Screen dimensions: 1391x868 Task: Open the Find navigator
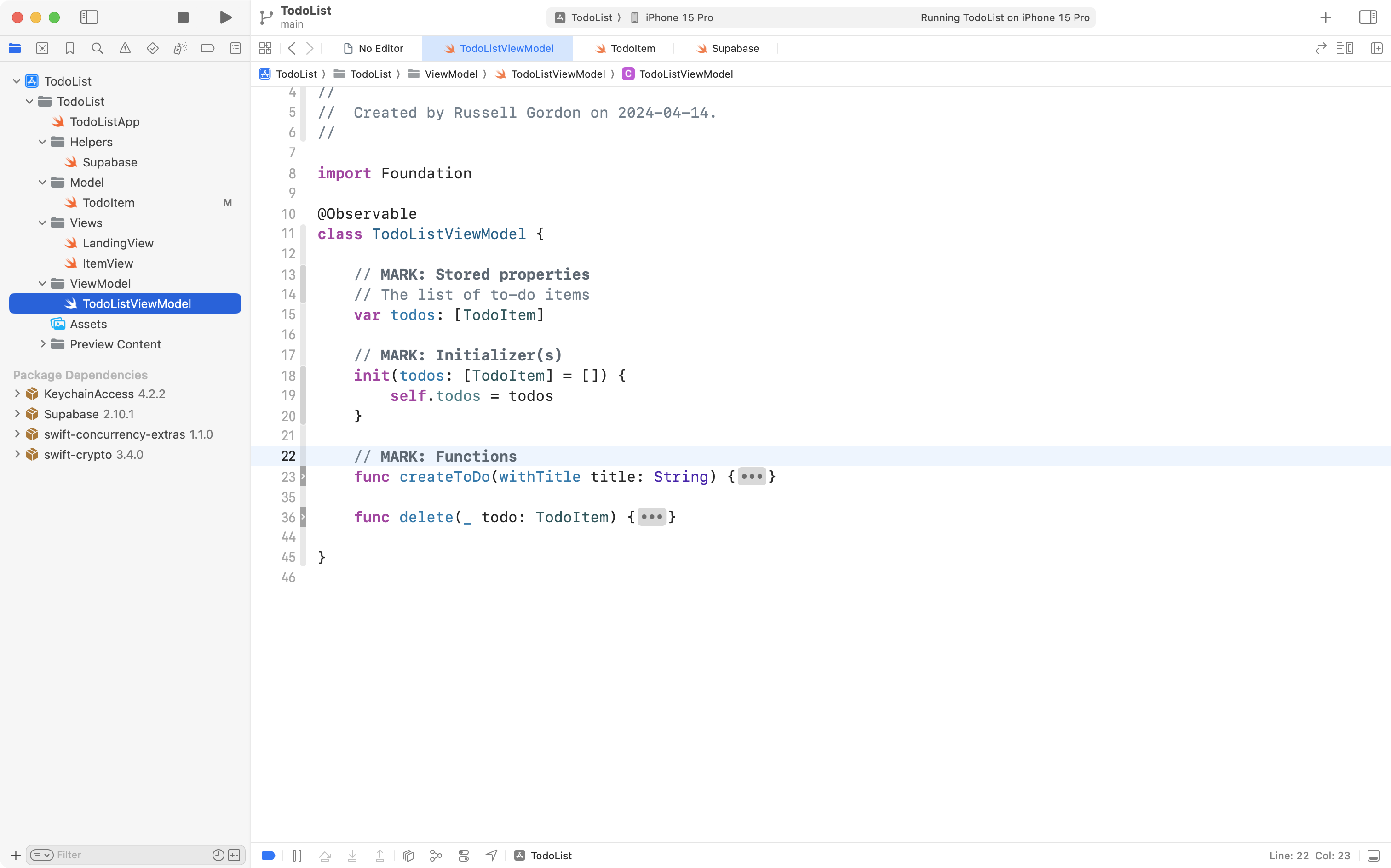coord(98,48)
